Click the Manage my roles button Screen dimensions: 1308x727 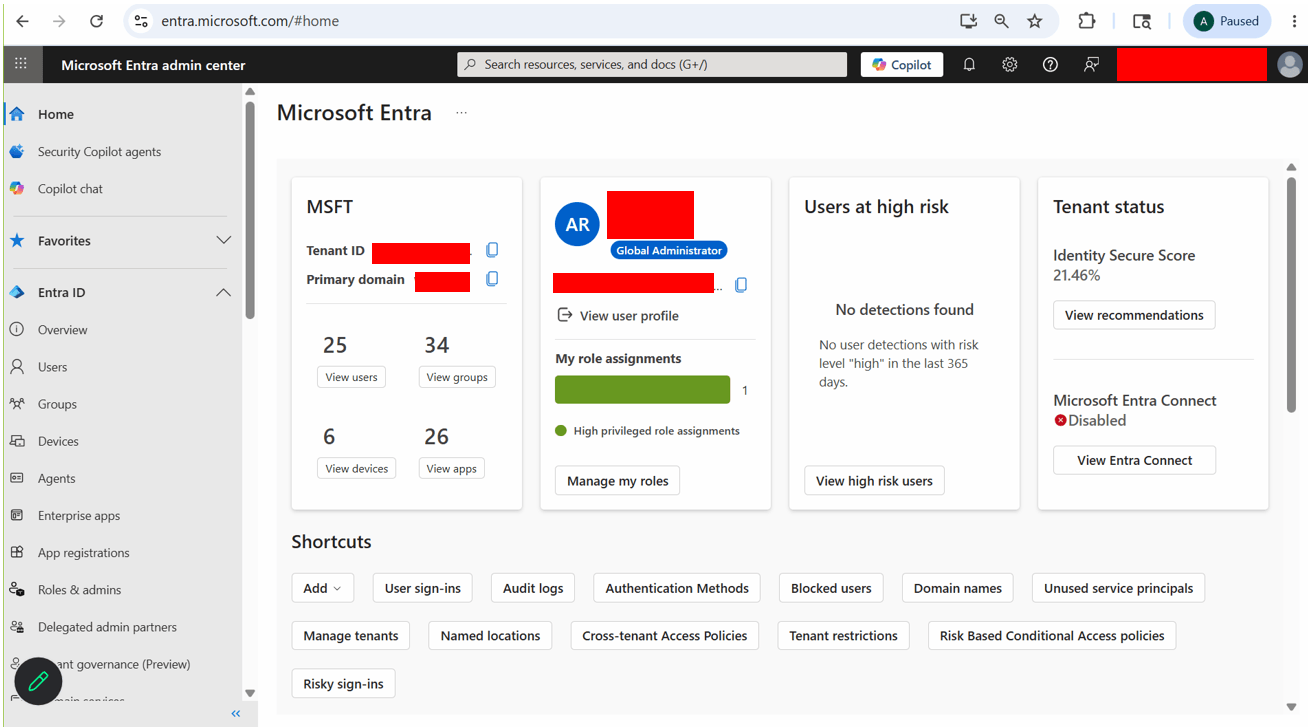(617, 481)
